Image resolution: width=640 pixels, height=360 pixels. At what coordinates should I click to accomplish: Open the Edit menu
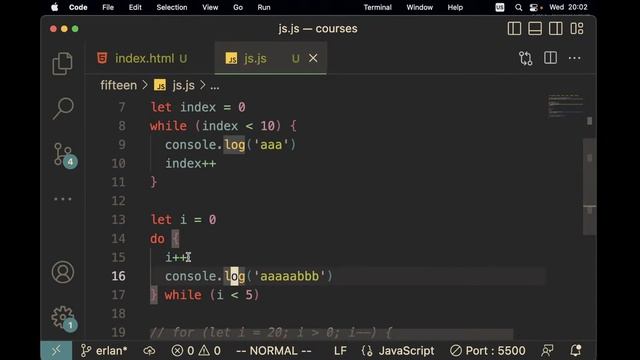(135, 7)
